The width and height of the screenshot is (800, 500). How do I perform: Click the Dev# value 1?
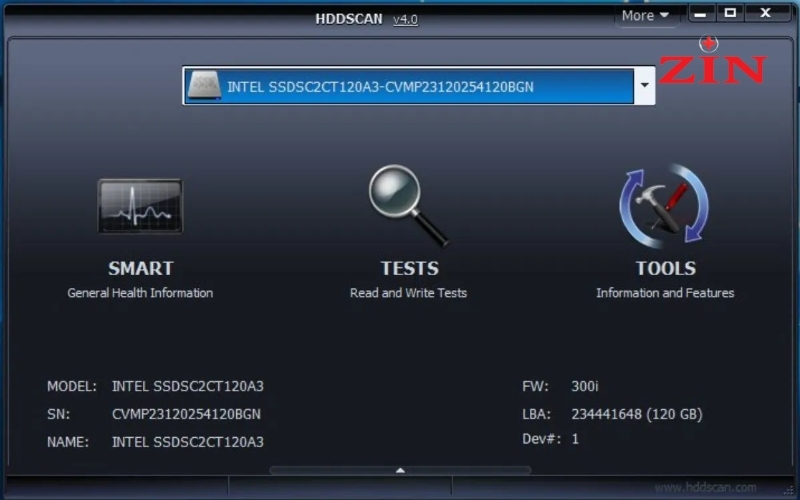click(x=575, y=439)
